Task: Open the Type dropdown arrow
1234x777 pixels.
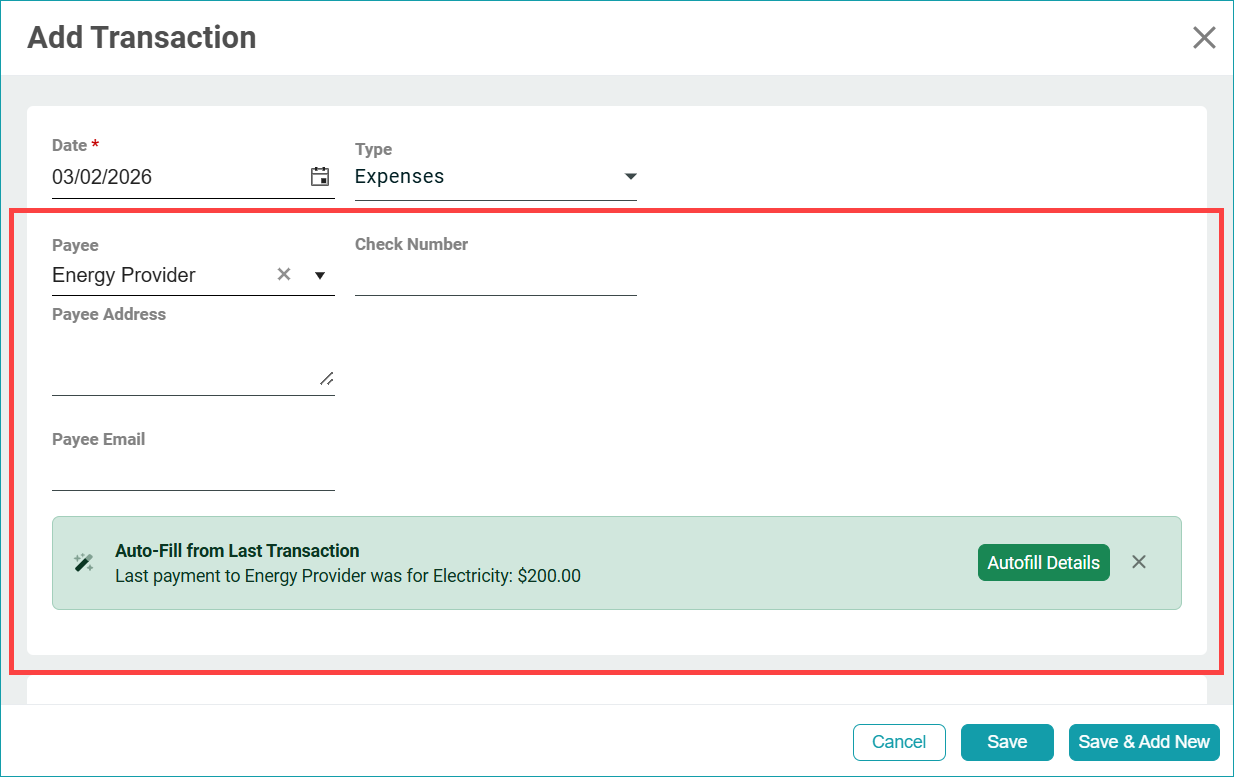Action: click(x=630, y=177)
